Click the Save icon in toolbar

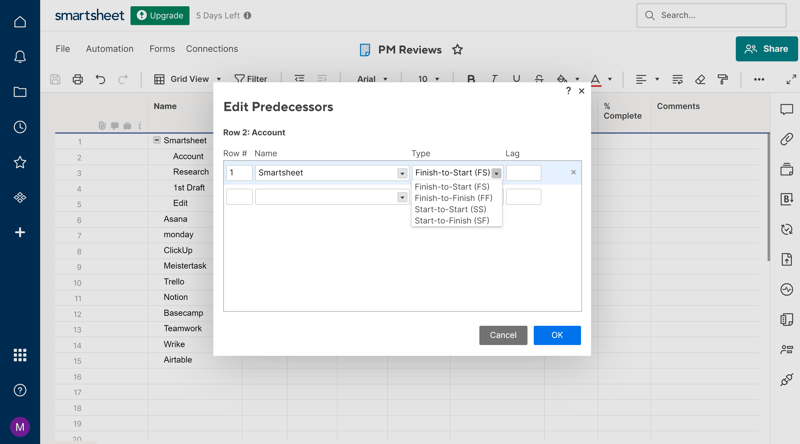click(x=55, y=79)
